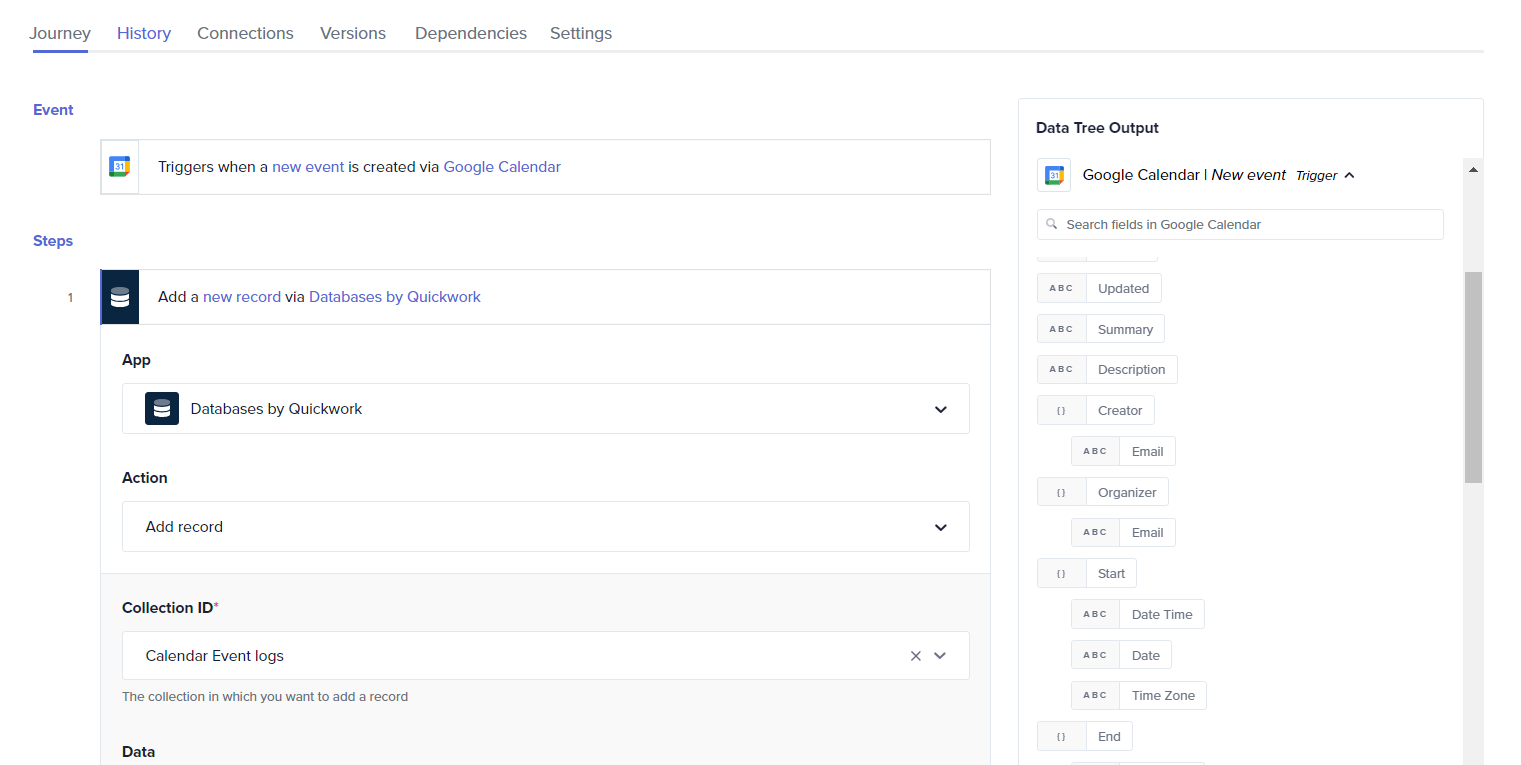Viewport: 1521px width, 765px height.
Task: Switch to the Settings tab
Action: coord(581,33)
